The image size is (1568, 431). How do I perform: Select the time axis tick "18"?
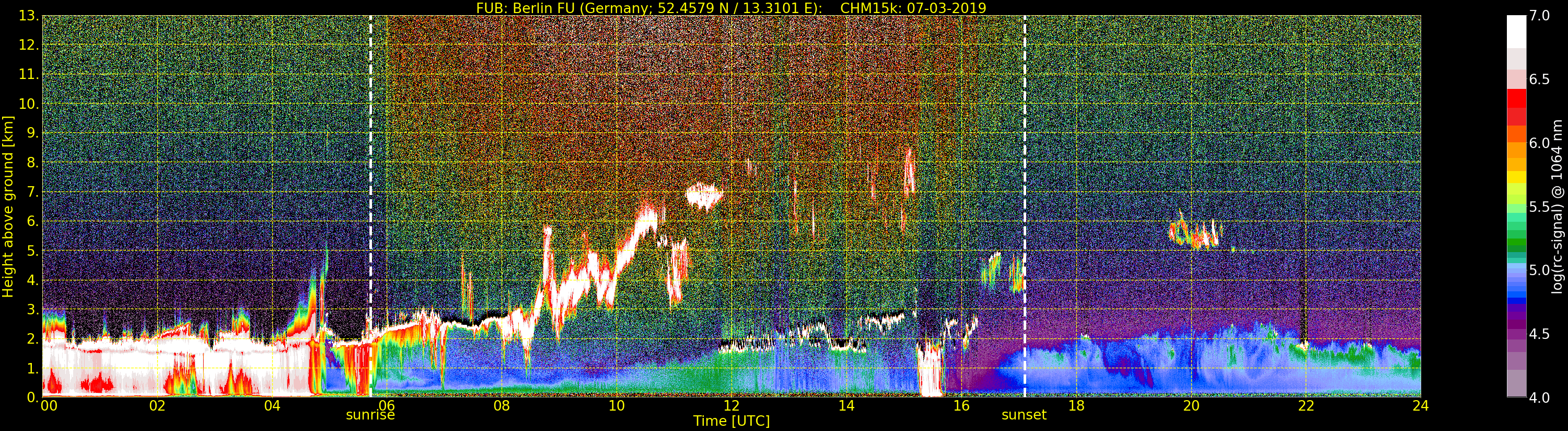click(1076, 405)
